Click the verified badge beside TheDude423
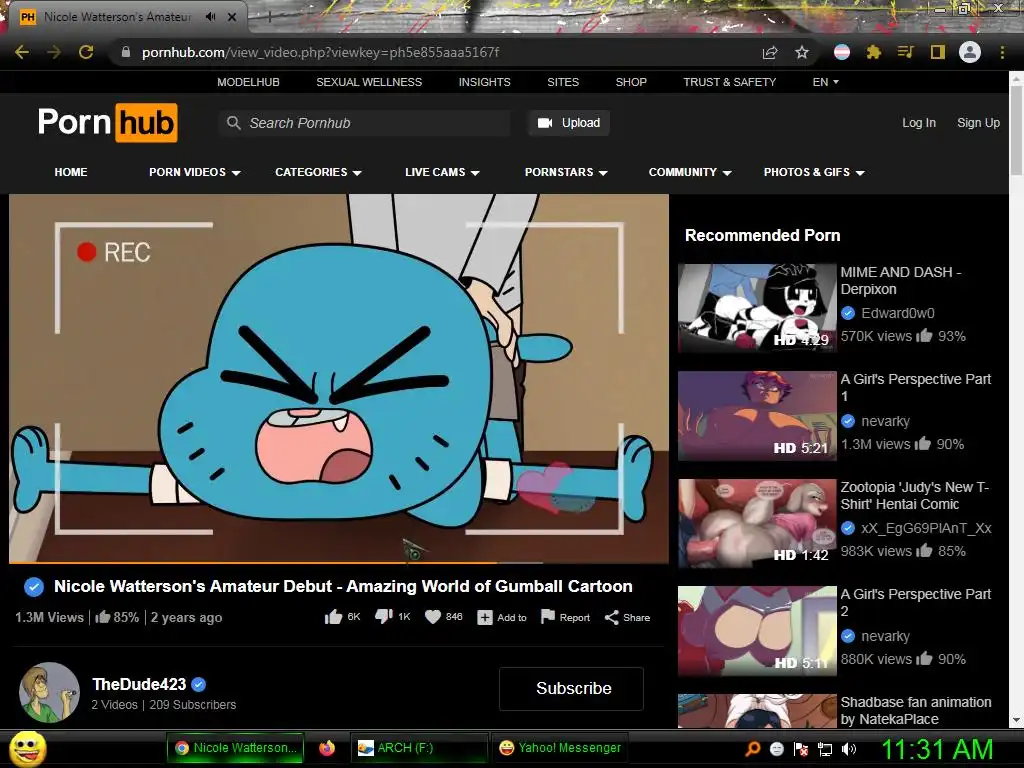This screenshot has width=1024, height=768. coord(199,684)
